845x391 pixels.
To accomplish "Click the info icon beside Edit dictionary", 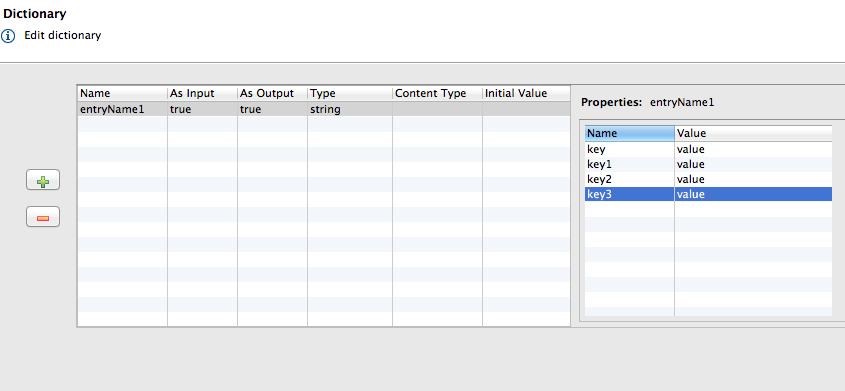I will click(9, 36).
